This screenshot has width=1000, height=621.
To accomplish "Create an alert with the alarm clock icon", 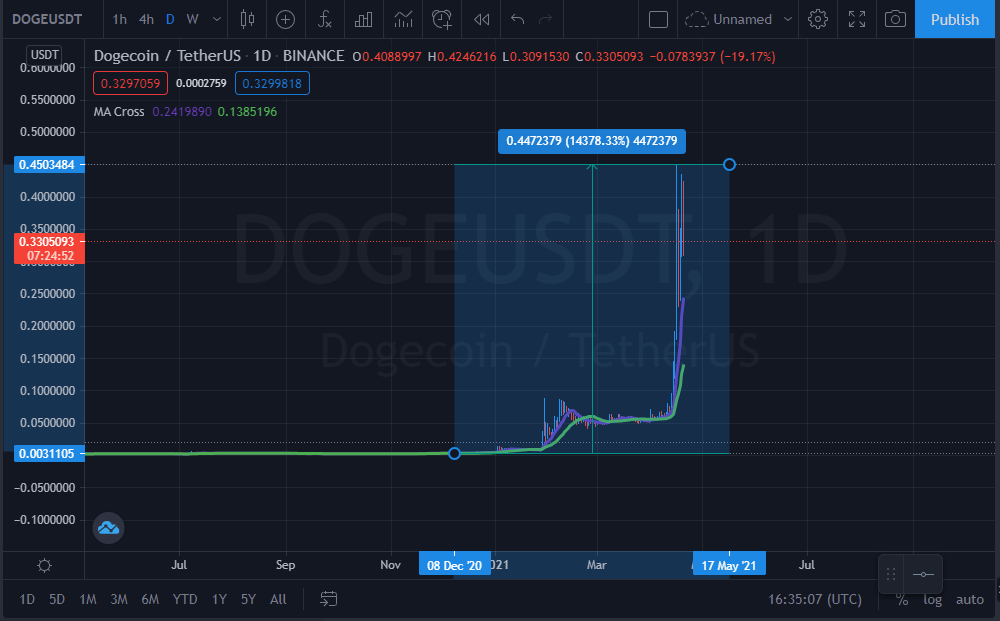I will point(442,19).
